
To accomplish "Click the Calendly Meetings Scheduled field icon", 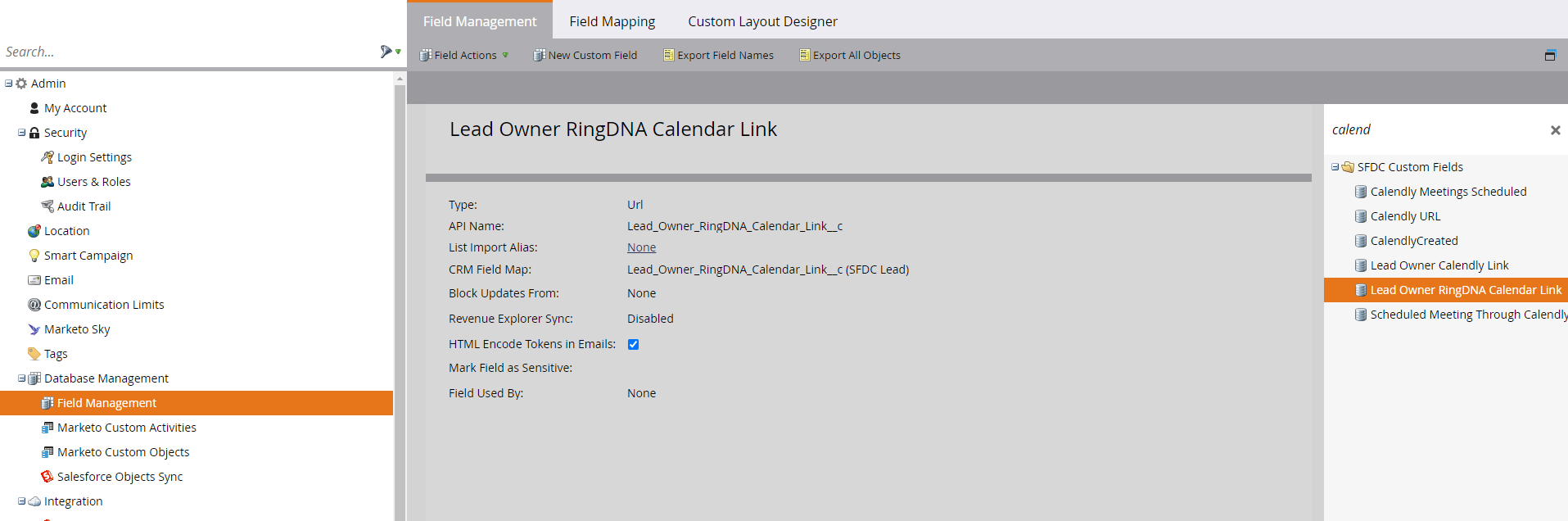I will (1361, 192).
